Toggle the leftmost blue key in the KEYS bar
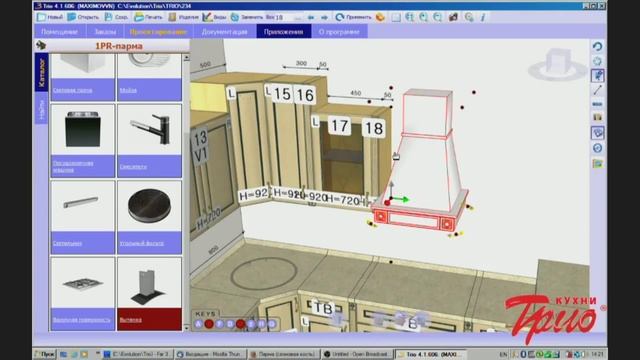The width and height of the screenshot is (640, 360). (x=198, y=324)
